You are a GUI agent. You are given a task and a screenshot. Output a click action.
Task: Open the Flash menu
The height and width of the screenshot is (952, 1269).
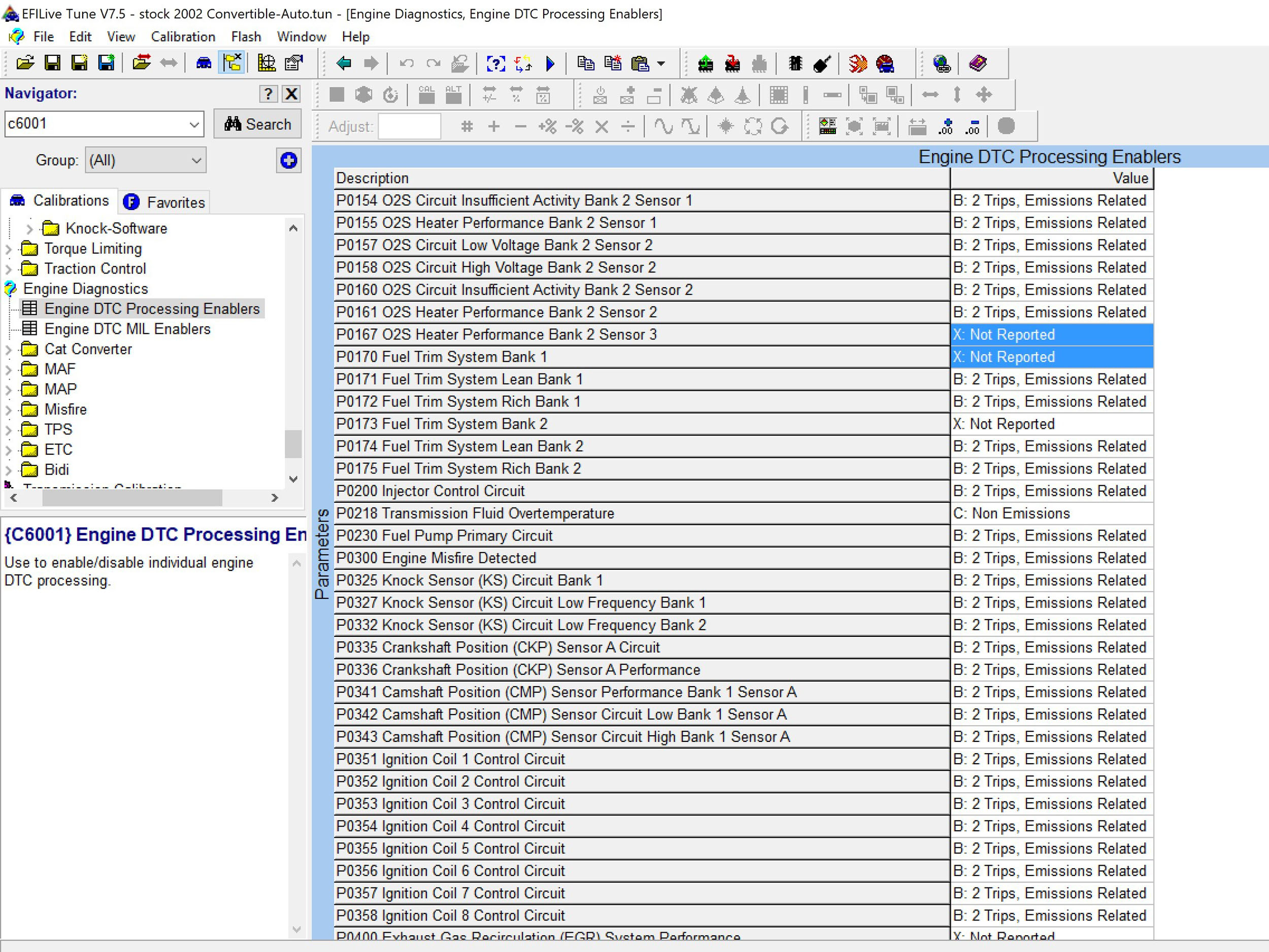coord(246,37)
